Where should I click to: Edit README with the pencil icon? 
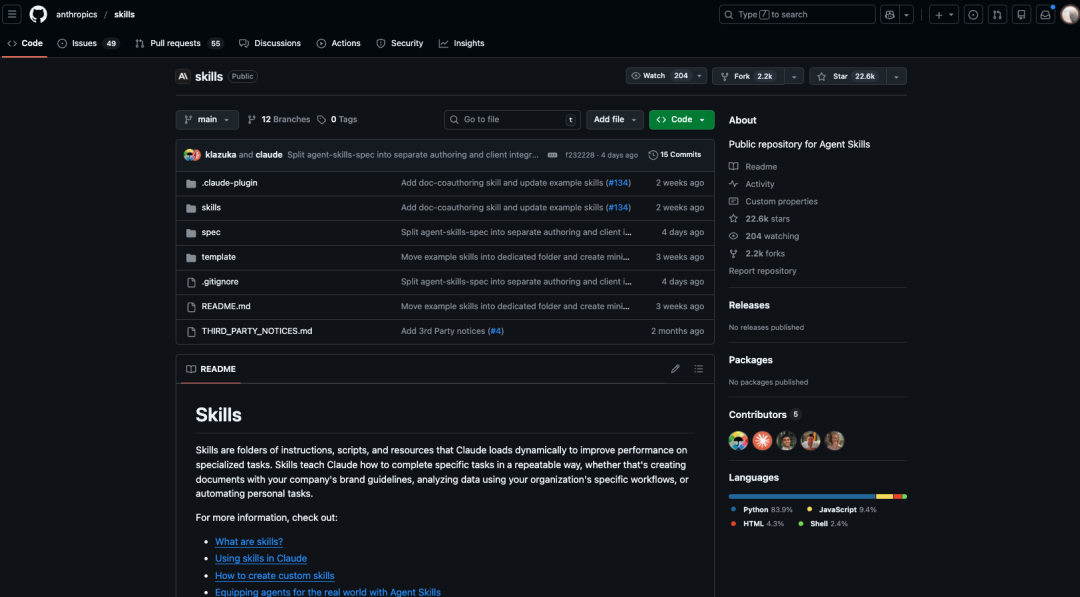point(675,369)
